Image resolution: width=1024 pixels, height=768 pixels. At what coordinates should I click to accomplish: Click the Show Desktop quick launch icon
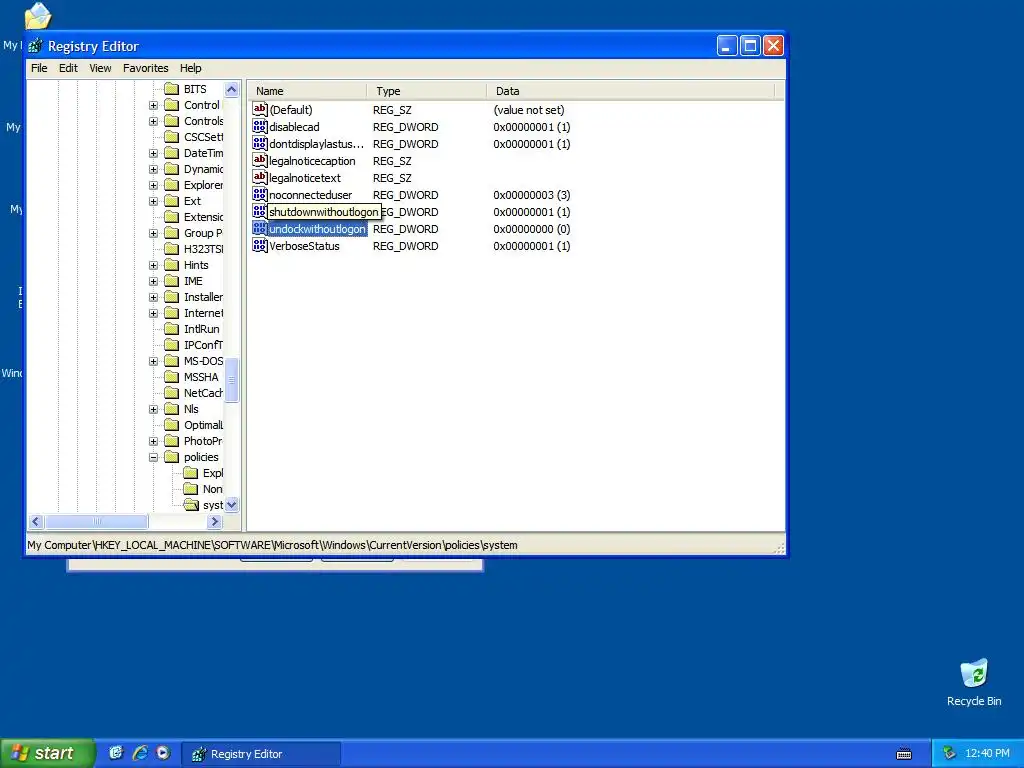(116, 753)
